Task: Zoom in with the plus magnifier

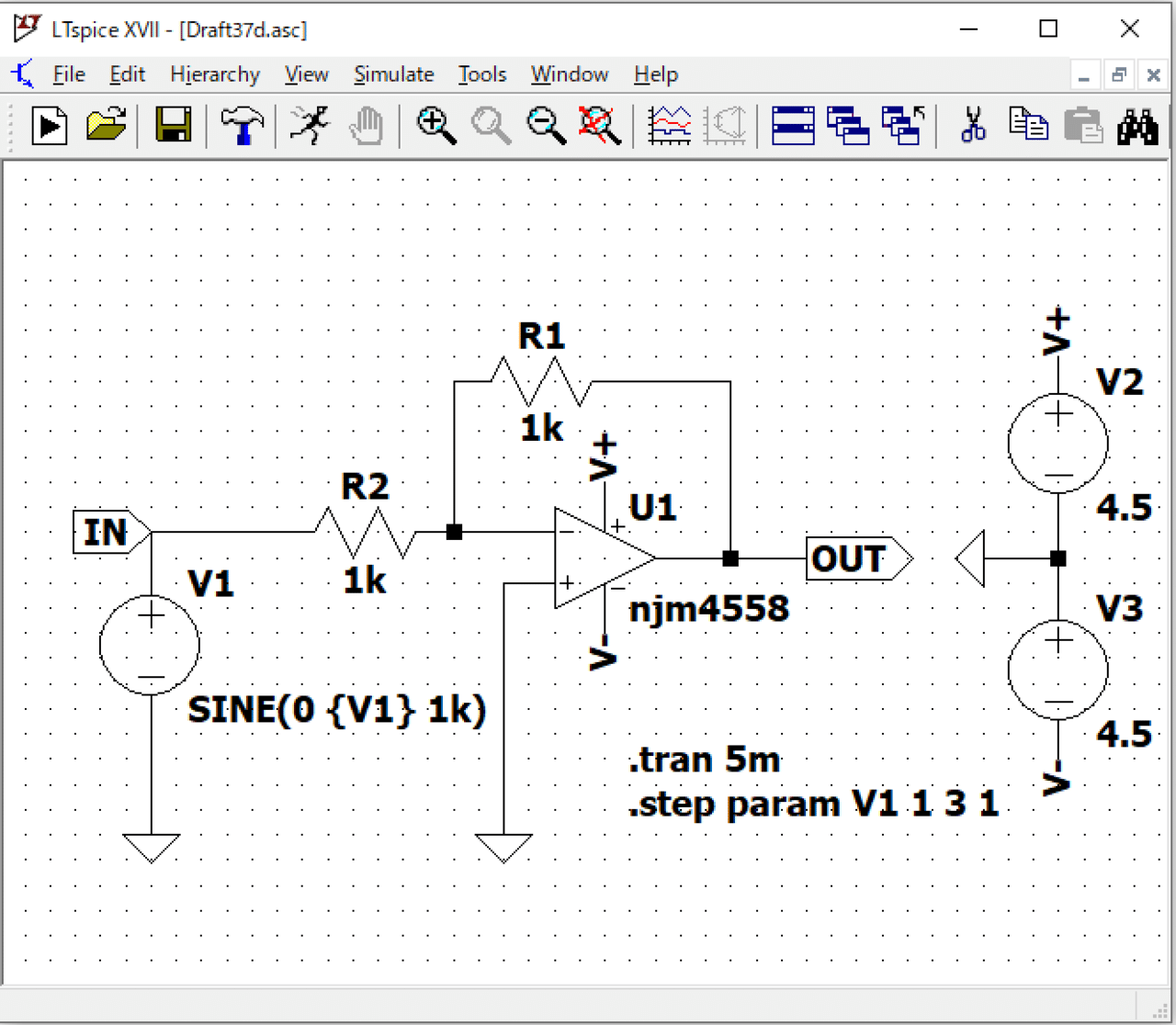Action: pyautogui.click(x=435, y=126)
